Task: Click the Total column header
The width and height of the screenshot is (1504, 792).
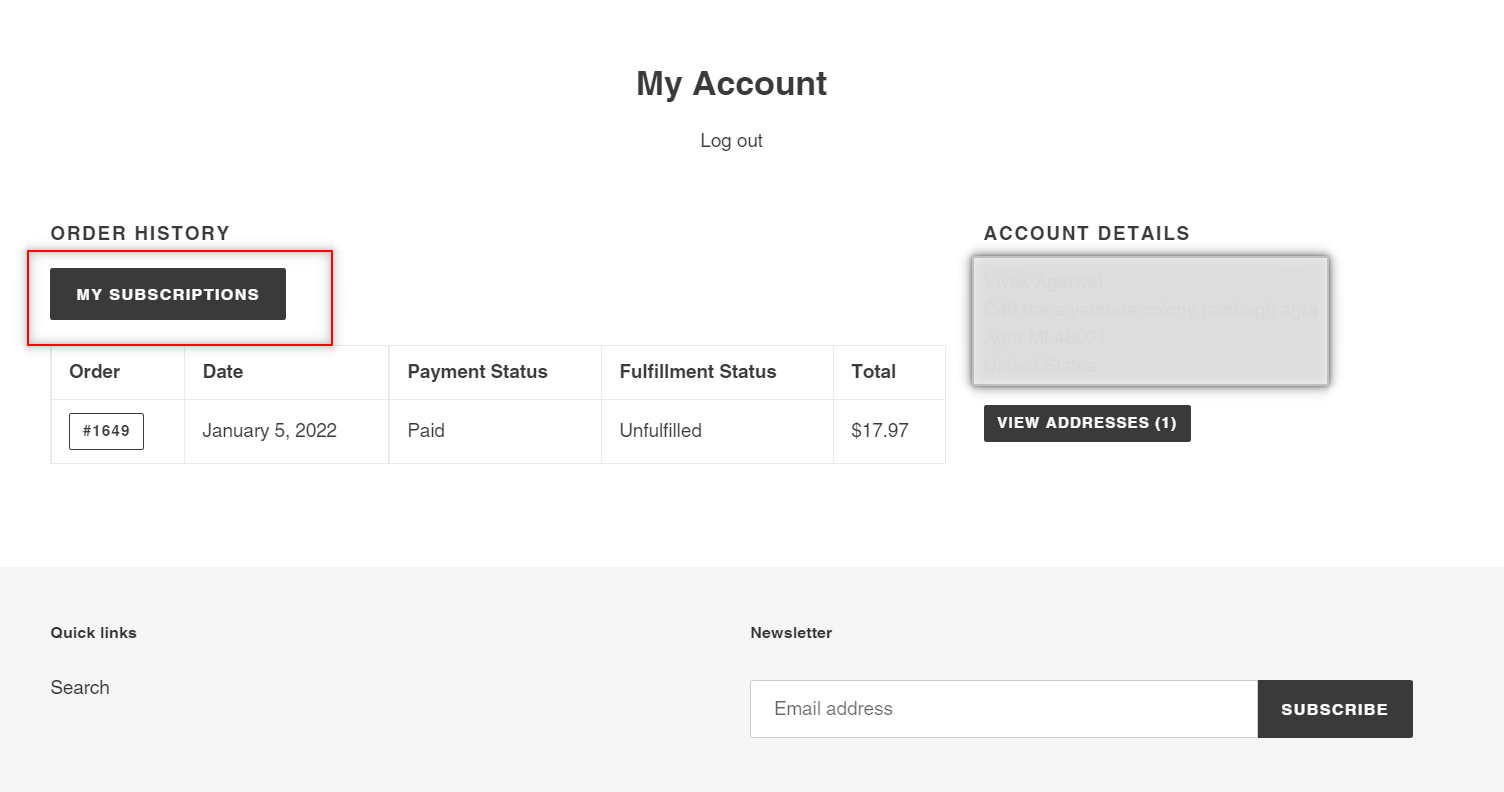Action: tap(873, 372)
